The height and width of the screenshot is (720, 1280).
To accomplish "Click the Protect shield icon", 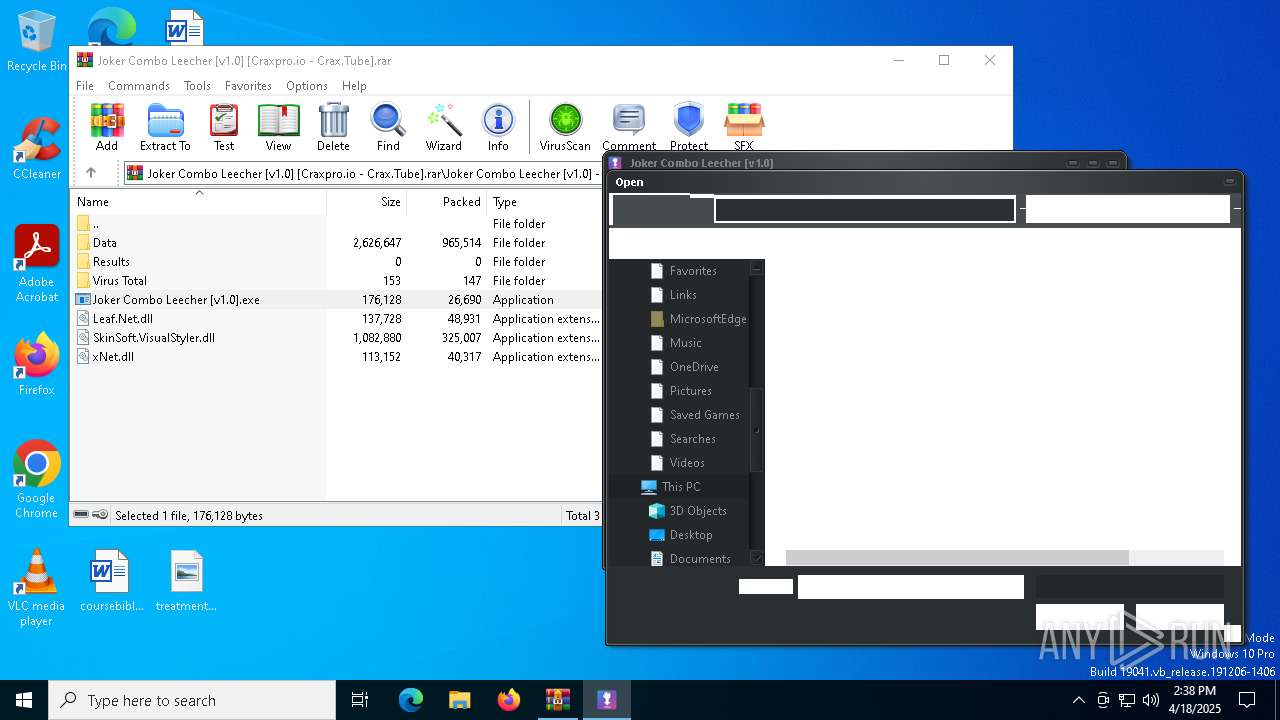I will click(x=689, y=127).
